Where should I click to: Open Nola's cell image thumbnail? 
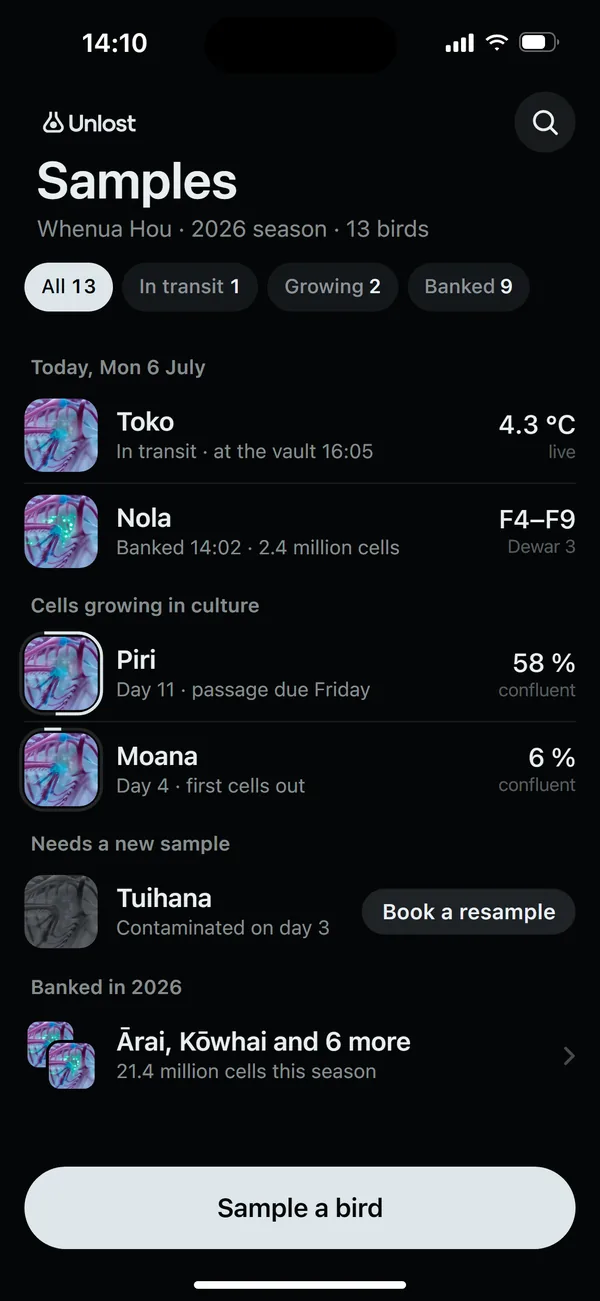pyautogui.click(x=61, y=532)
